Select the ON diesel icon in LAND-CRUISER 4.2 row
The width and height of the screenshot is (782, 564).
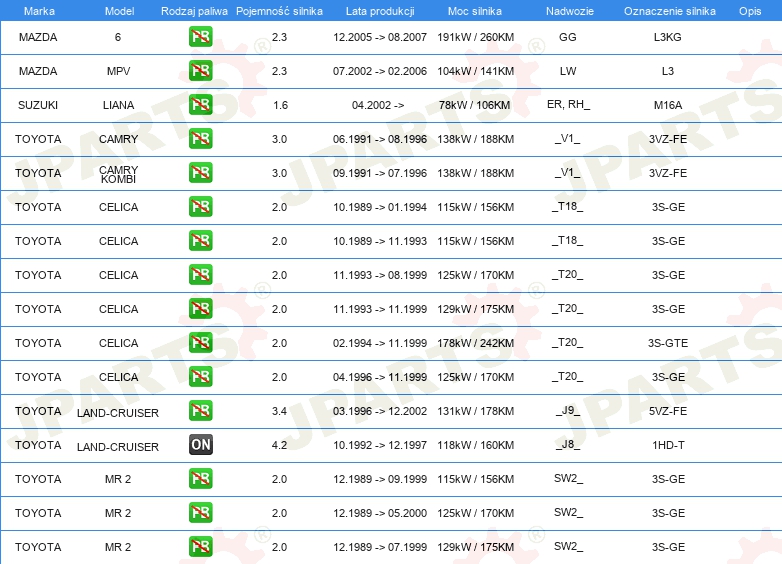click(x=200, y=444)
